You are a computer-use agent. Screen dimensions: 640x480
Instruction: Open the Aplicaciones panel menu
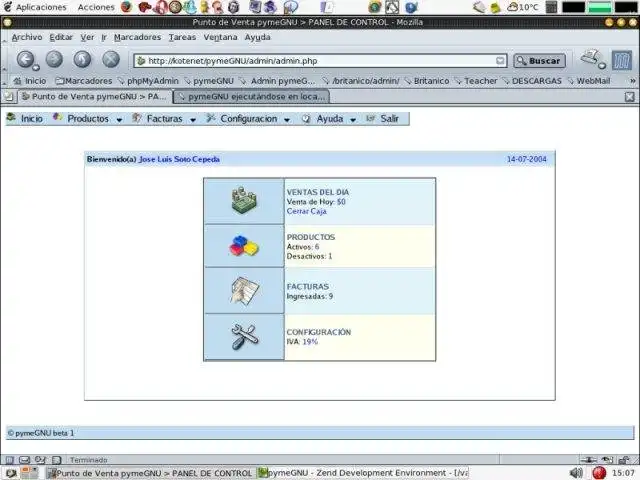click(x=35, y=7)
